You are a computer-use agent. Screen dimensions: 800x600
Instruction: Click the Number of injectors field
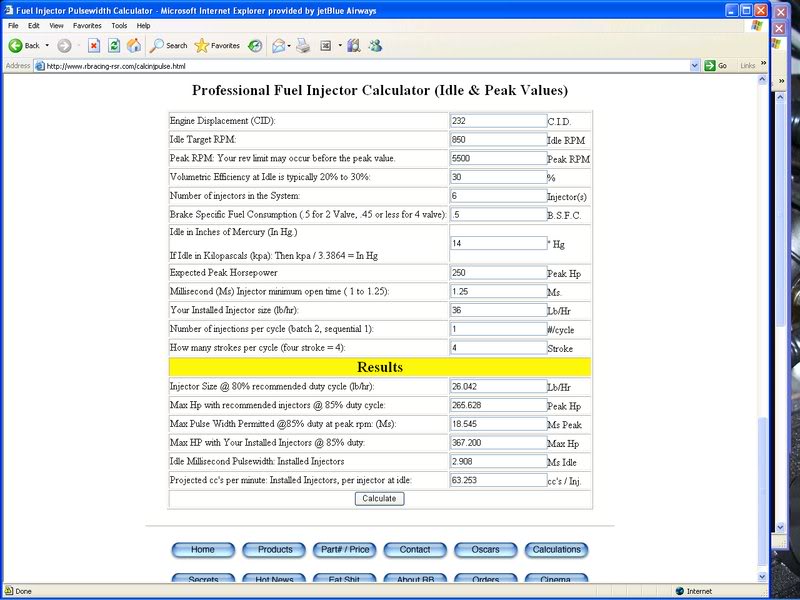[x=498, y=196]
